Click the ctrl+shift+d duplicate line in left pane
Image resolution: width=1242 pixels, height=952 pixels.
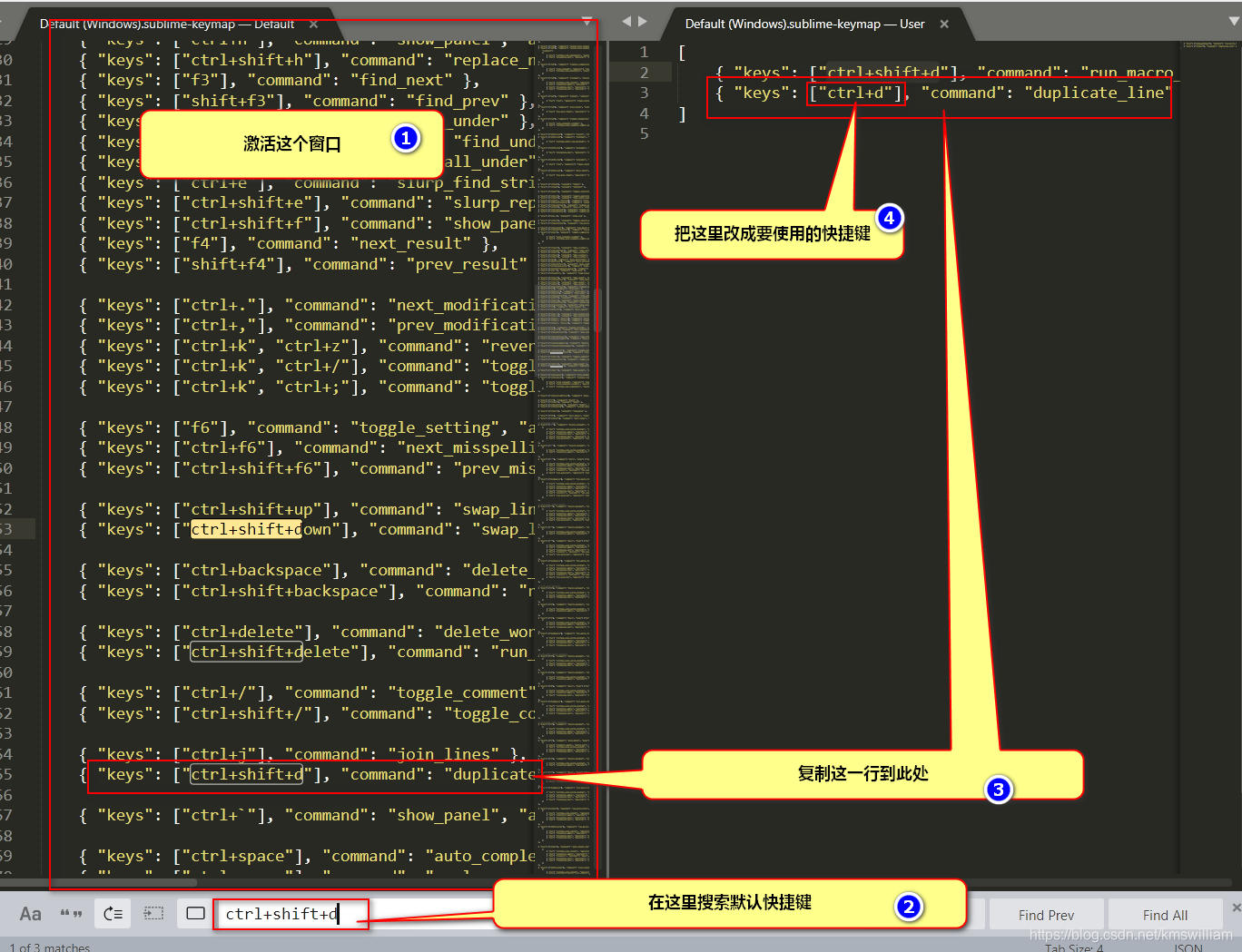tap(307, 774)
